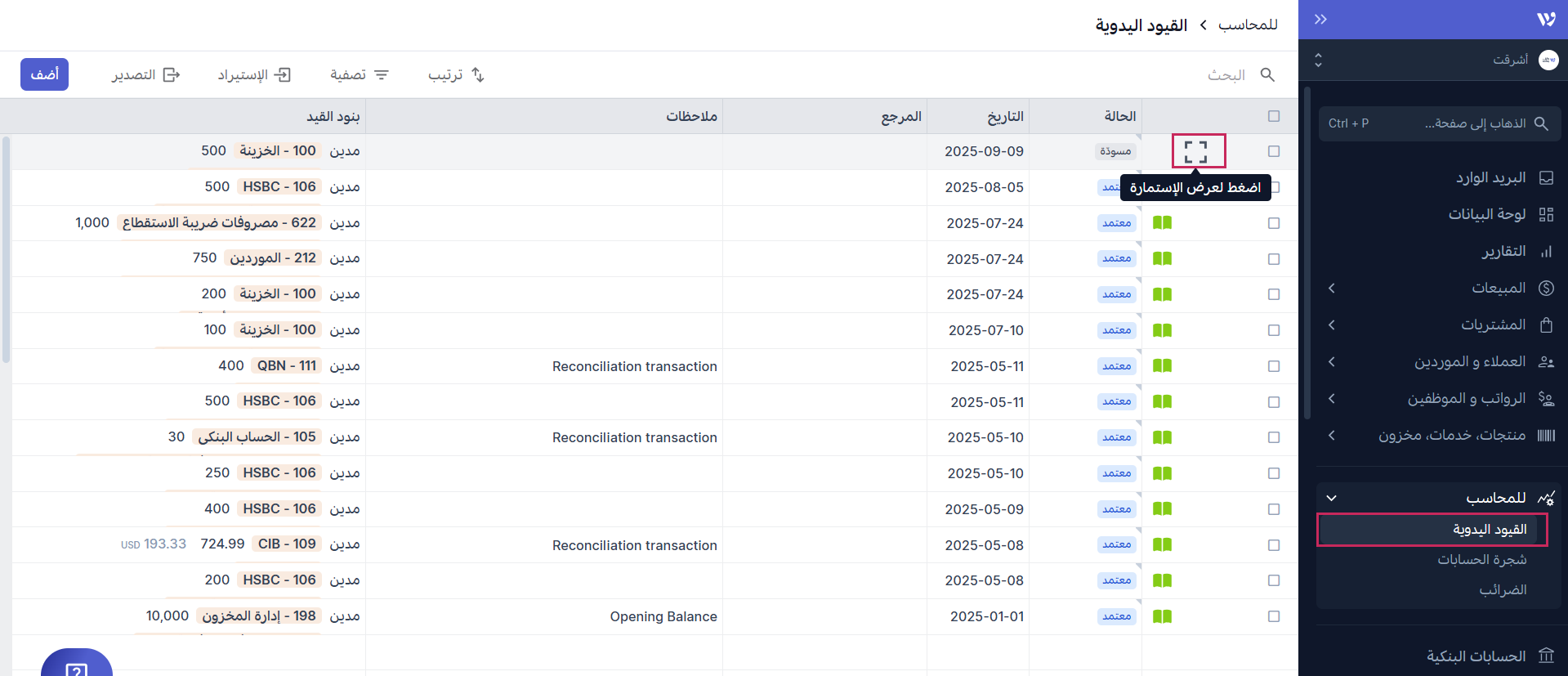Expand the المبيعات sidebar section
1568x676 pixels.
click(1332, 288)
